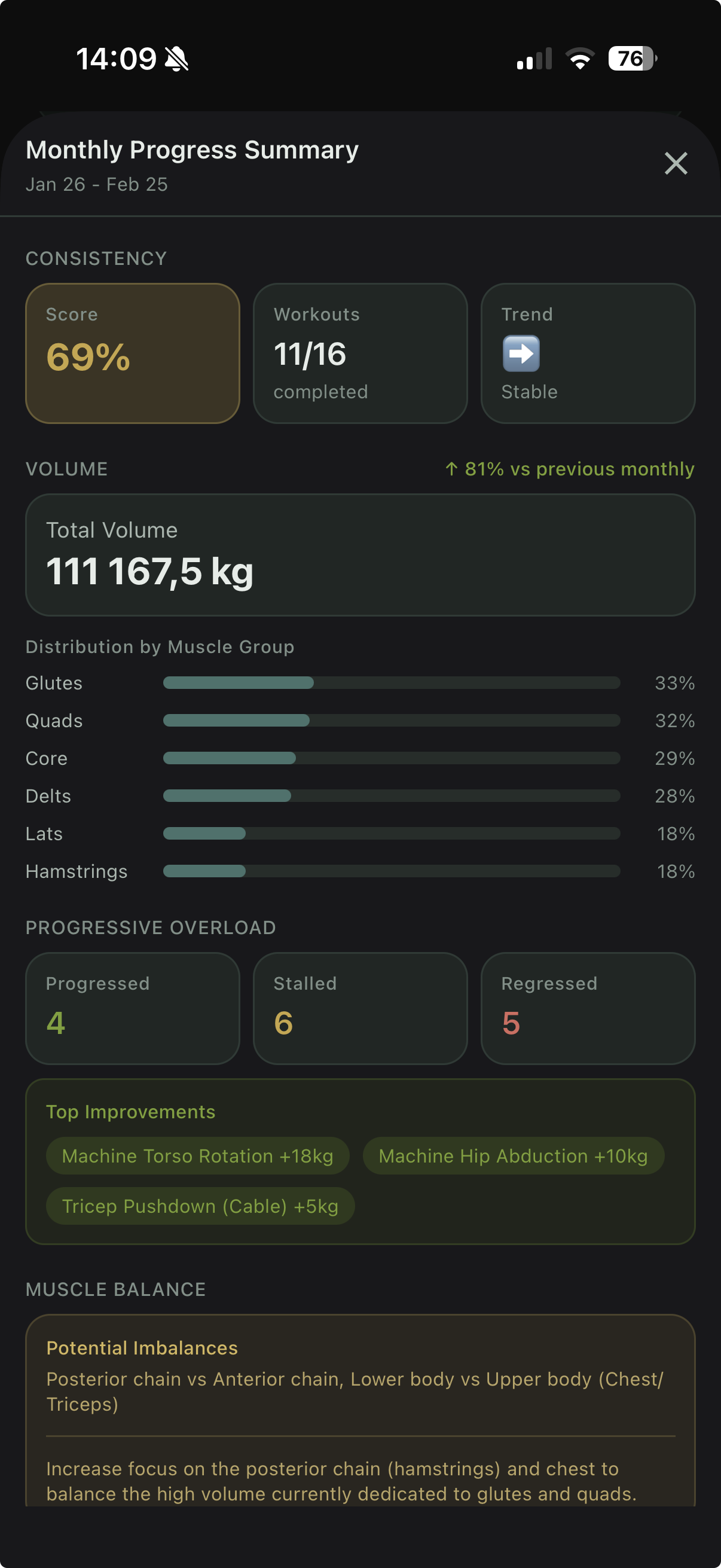This screenshot has width=721, height=1568.
Task: Tap the Total Volume card
Action: 360,554
